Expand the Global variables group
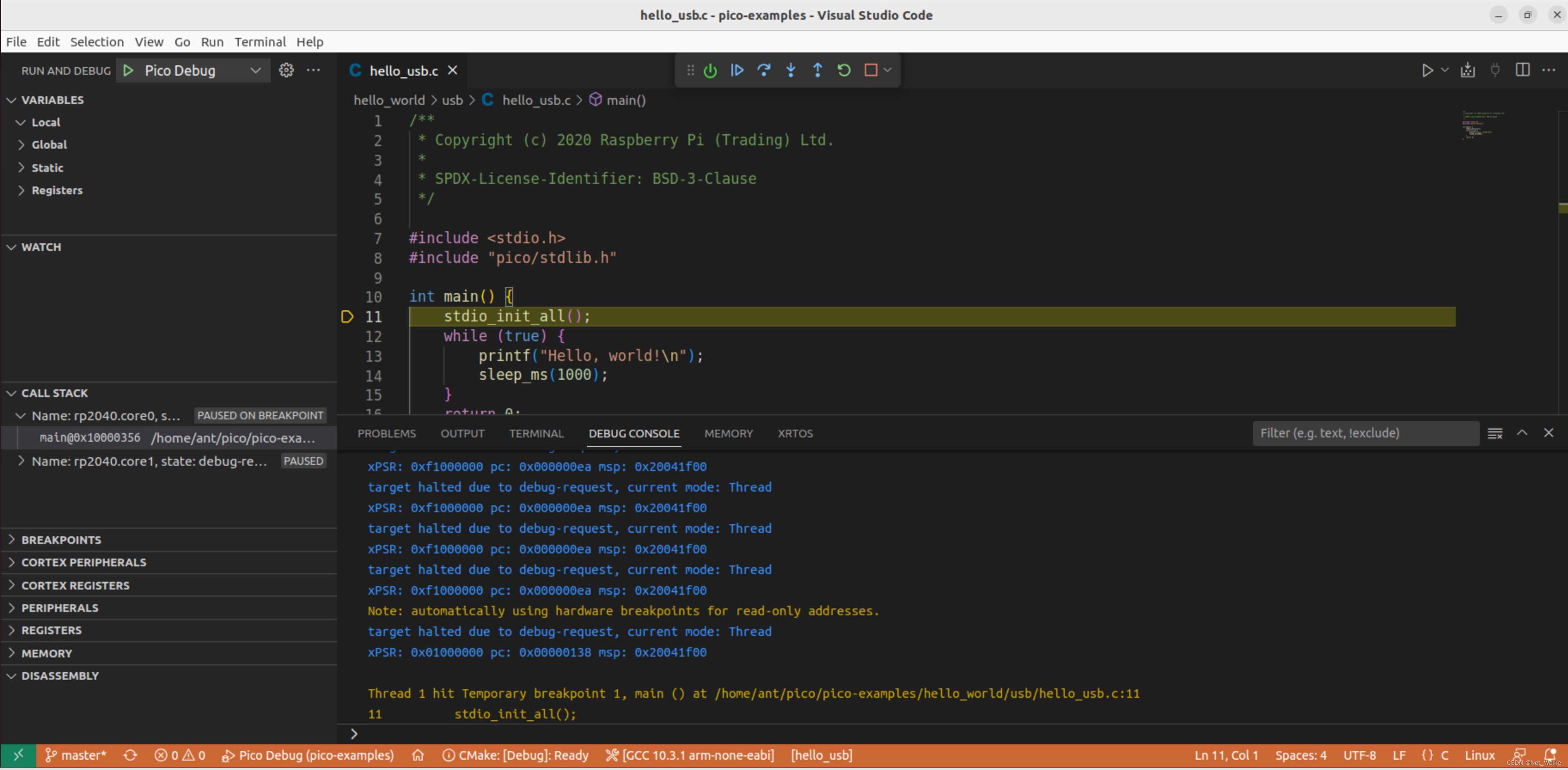 49,144
